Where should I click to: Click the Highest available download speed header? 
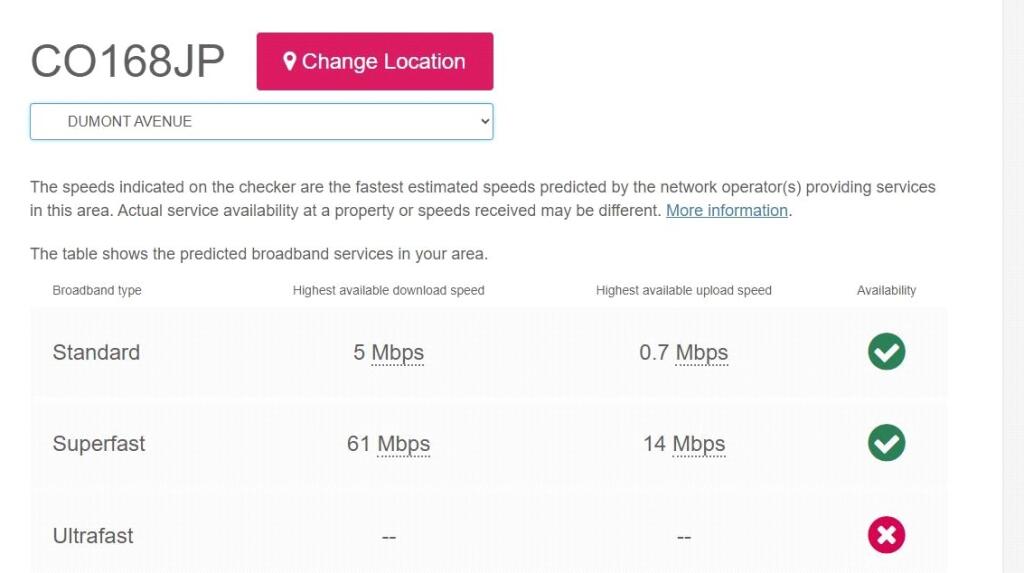[388, 291]
